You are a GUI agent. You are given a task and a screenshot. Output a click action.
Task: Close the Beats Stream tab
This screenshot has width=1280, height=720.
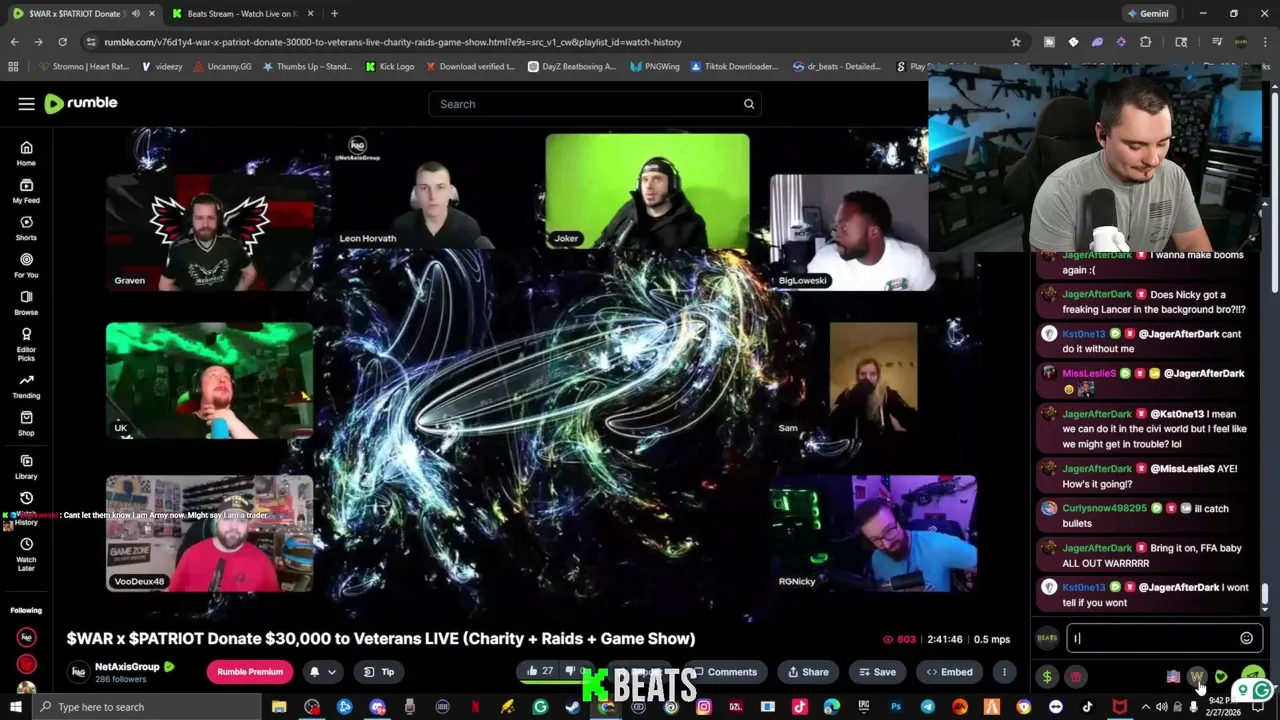click(310, 14)
